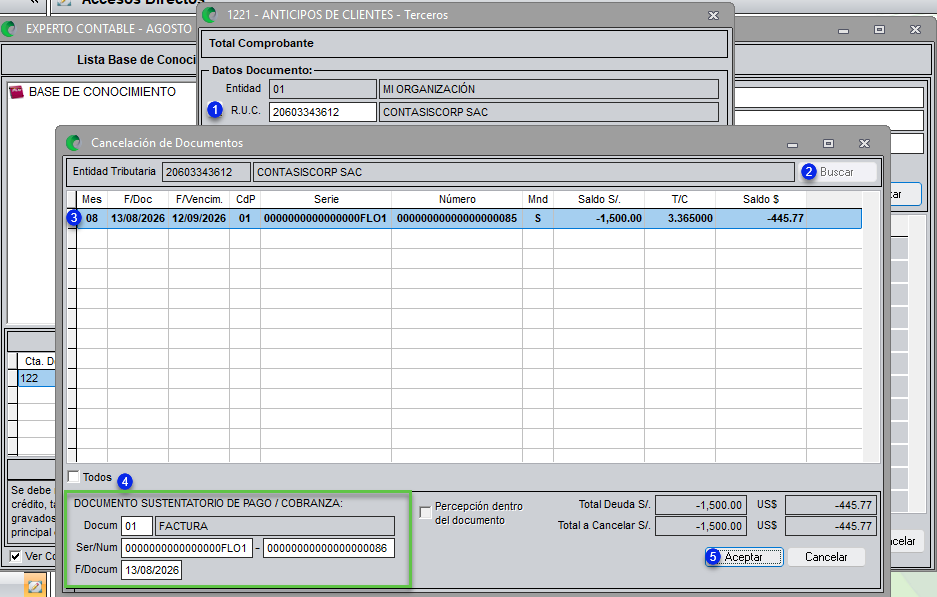Click the Docum code field 01

click(137, 526)
